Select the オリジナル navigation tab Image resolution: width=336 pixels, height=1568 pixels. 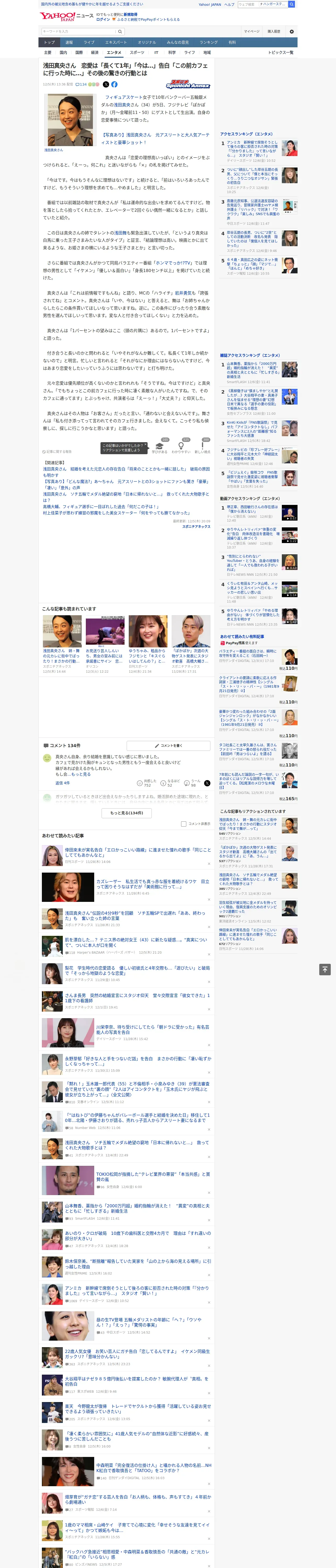pyautogui.click(x=147, y=42)
